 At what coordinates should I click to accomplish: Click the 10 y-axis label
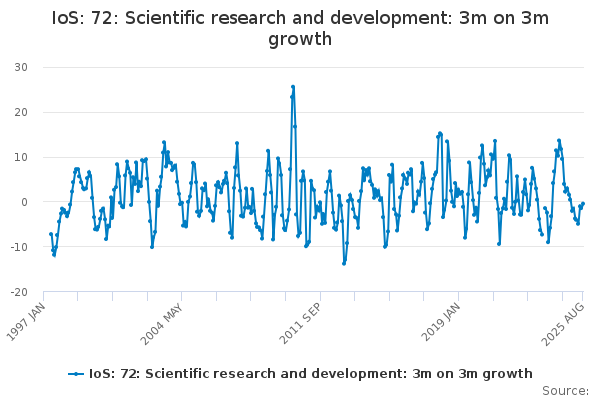[x=21, y=157]
